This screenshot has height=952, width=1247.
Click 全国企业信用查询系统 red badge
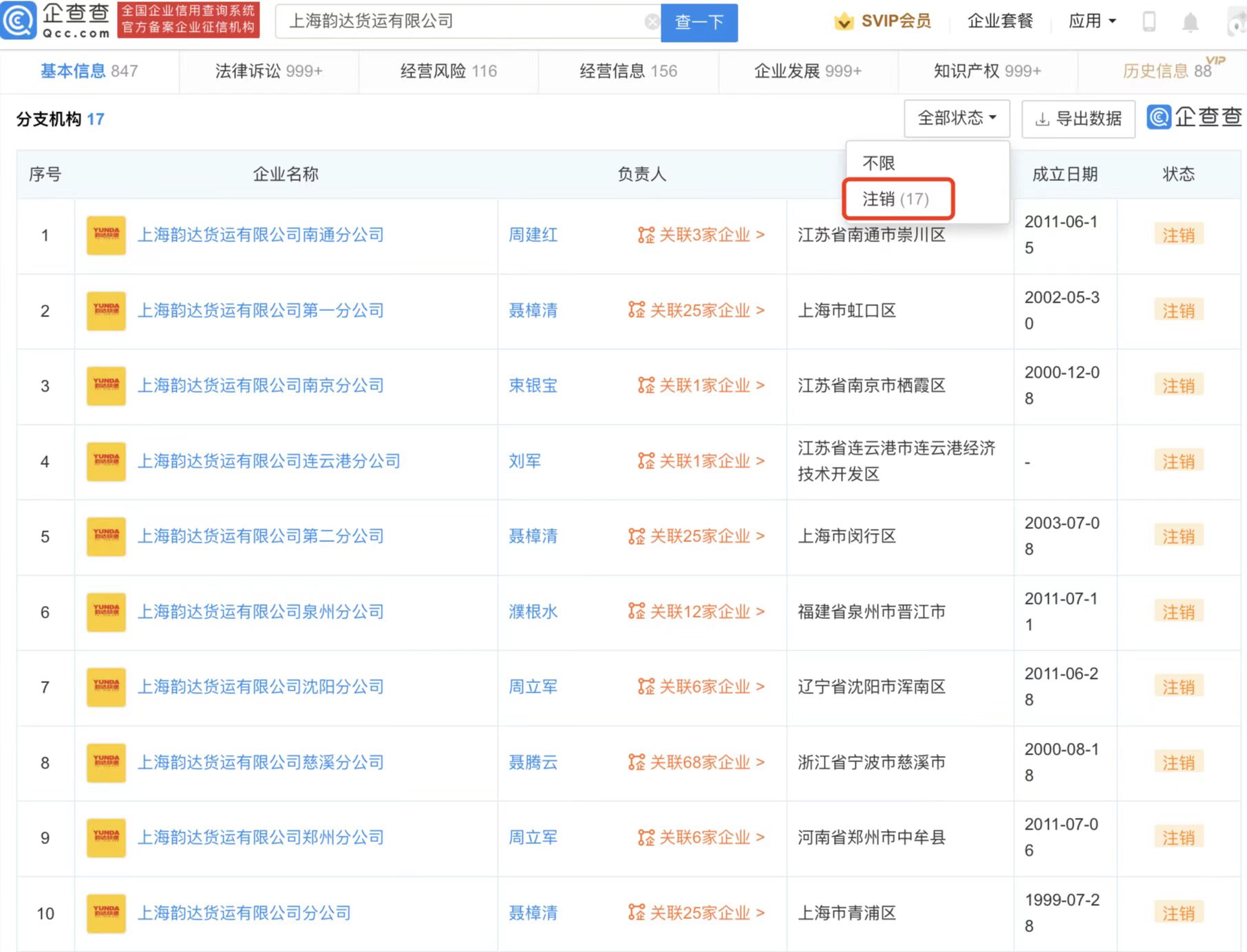[x=189, y=20]
